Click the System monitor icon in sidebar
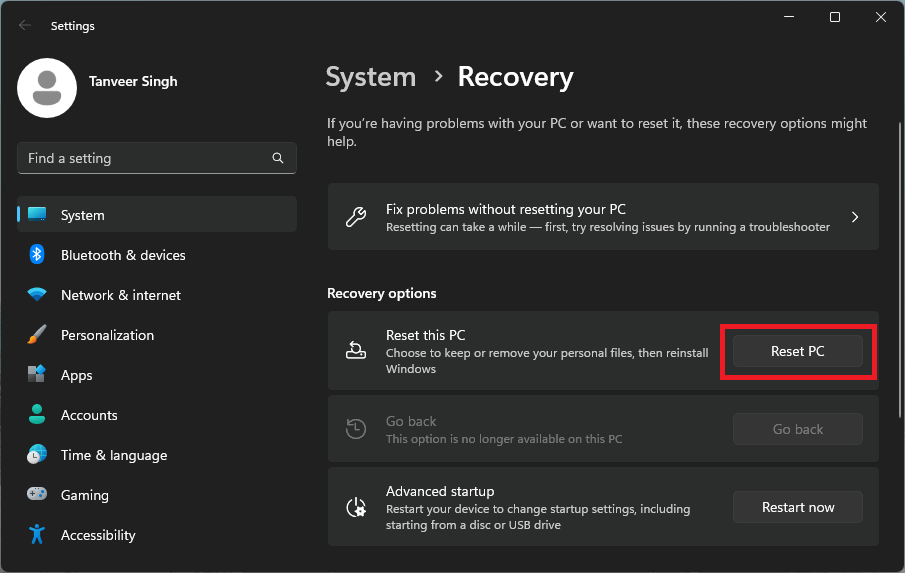905x573 pixels. (x=37, y=214)
